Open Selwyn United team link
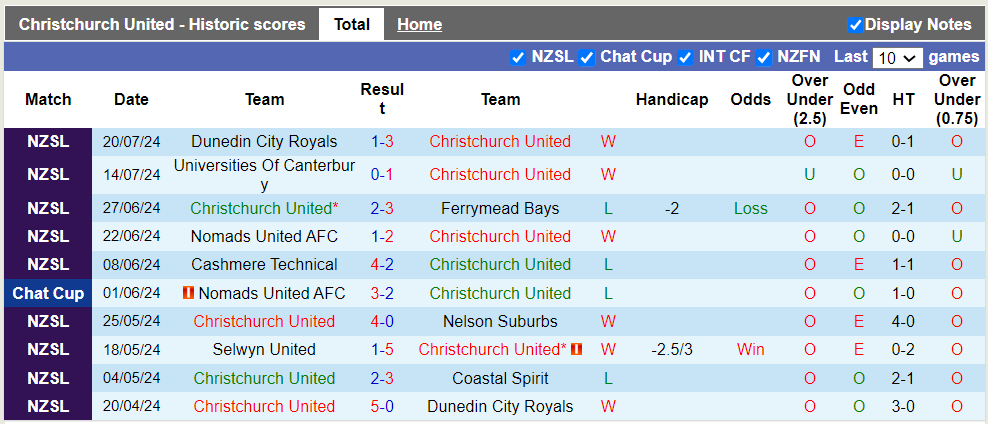 264,349
